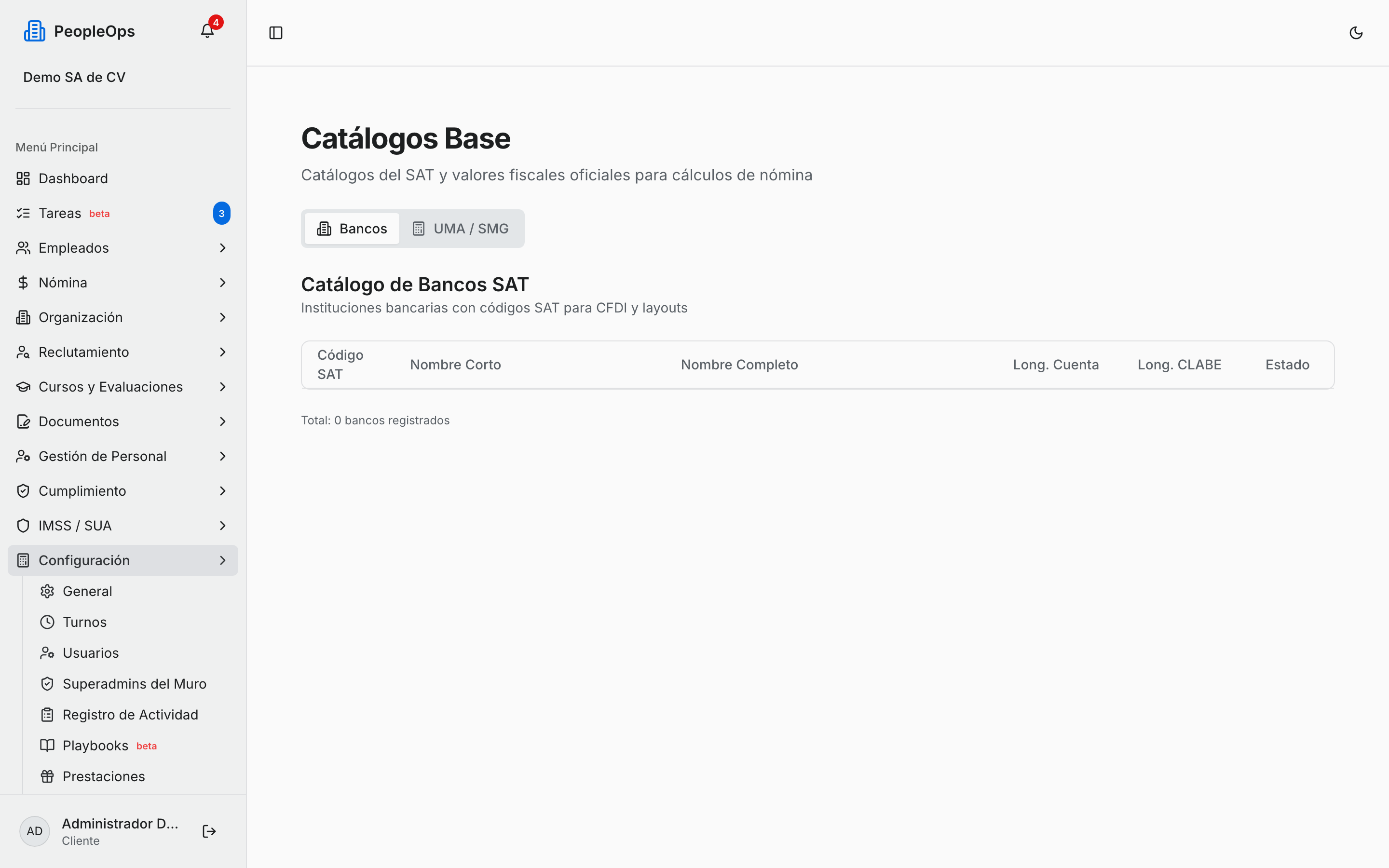Open Tareas beta page
The height and width of the screenshot is (868, 1389).
tap(123, 214)
